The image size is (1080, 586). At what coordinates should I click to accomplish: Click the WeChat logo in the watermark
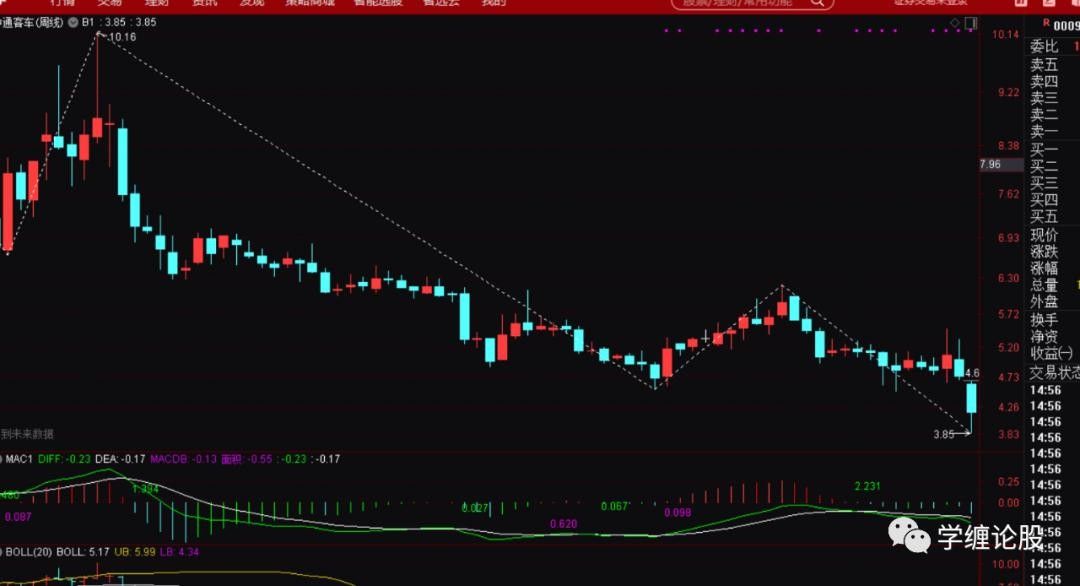(909, 538)
